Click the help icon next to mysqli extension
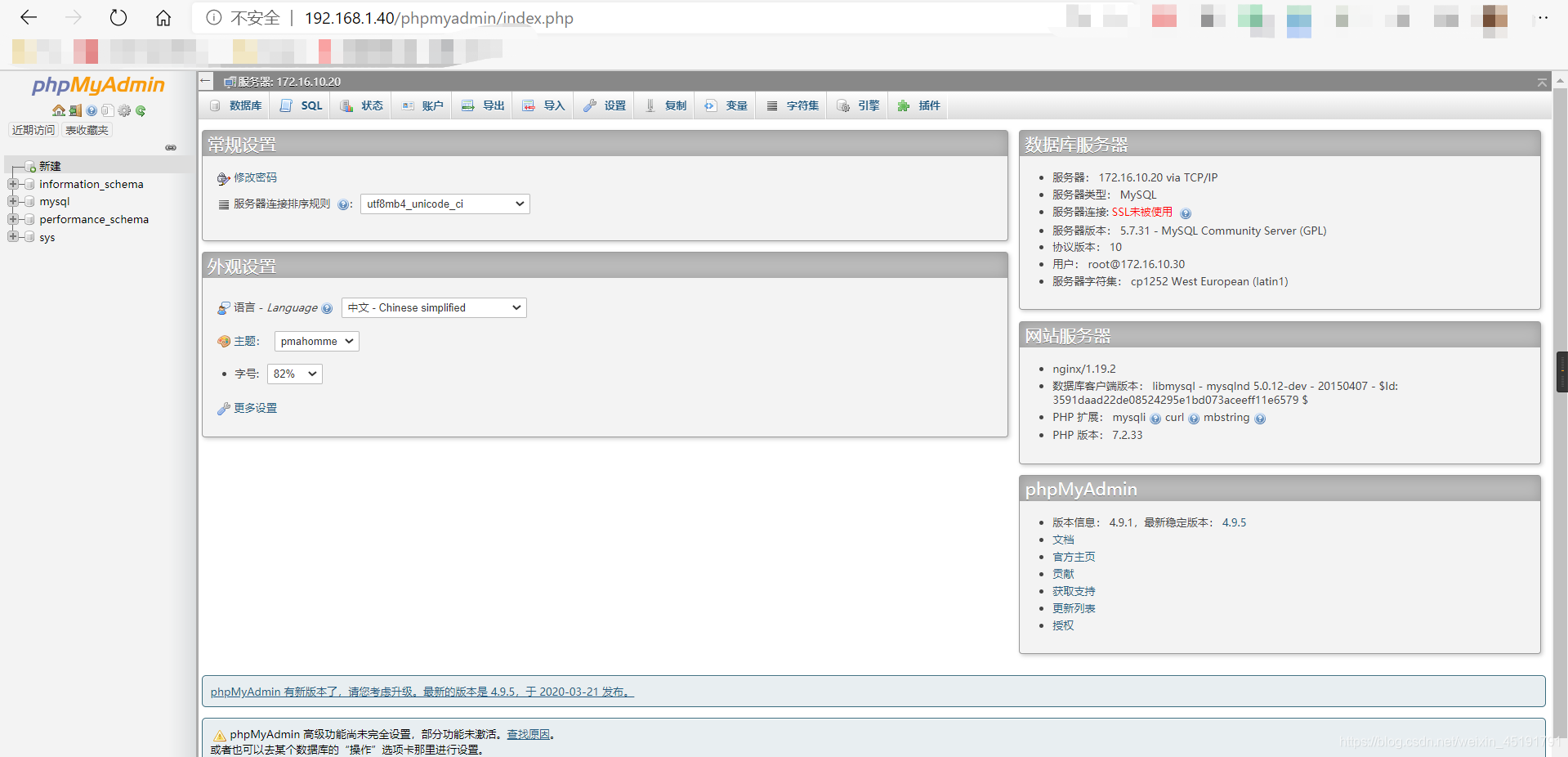Viewport: 1568px width, 757px height. pyautogui.click(x=1155, y=419)
